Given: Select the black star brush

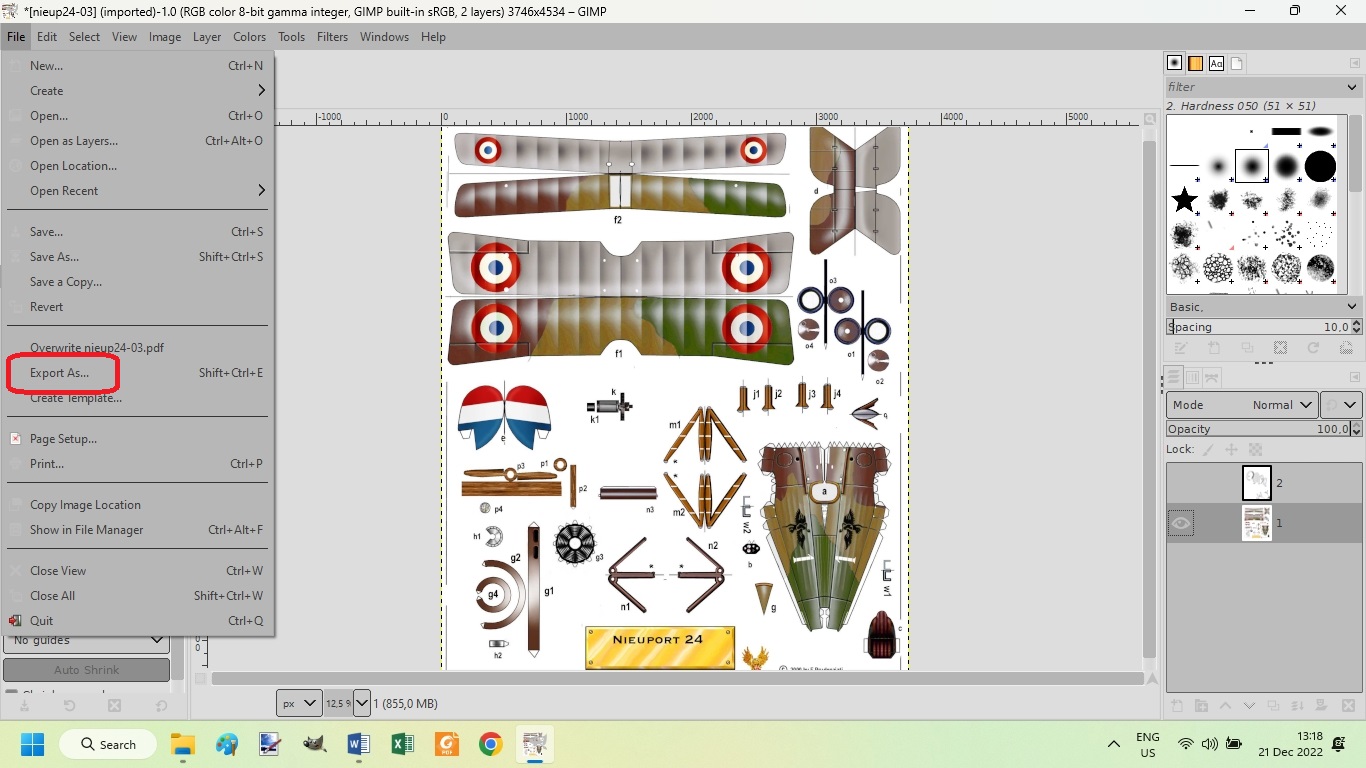Looking at the screenshot, I should [x=1185, y=200].
